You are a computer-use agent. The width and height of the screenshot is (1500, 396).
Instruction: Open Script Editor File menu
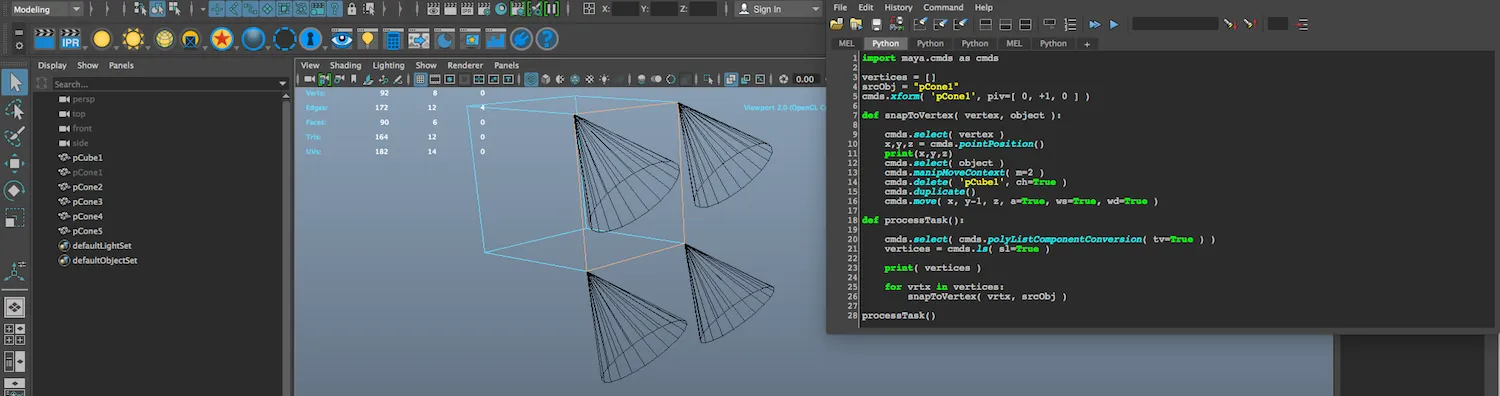click(x=840, y=7)
